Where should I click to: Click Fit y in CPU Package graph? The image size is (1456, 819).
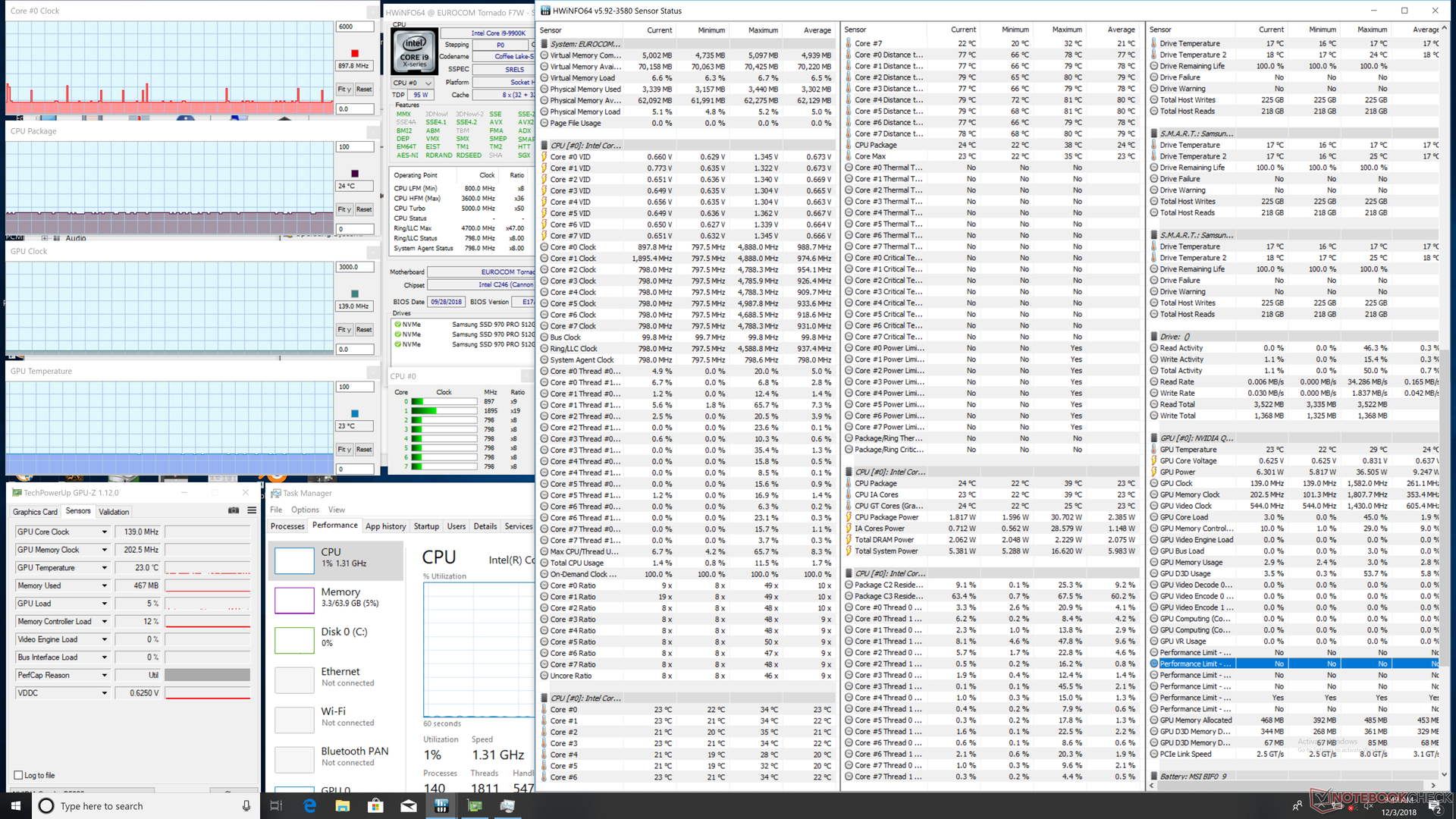[344, 209]
